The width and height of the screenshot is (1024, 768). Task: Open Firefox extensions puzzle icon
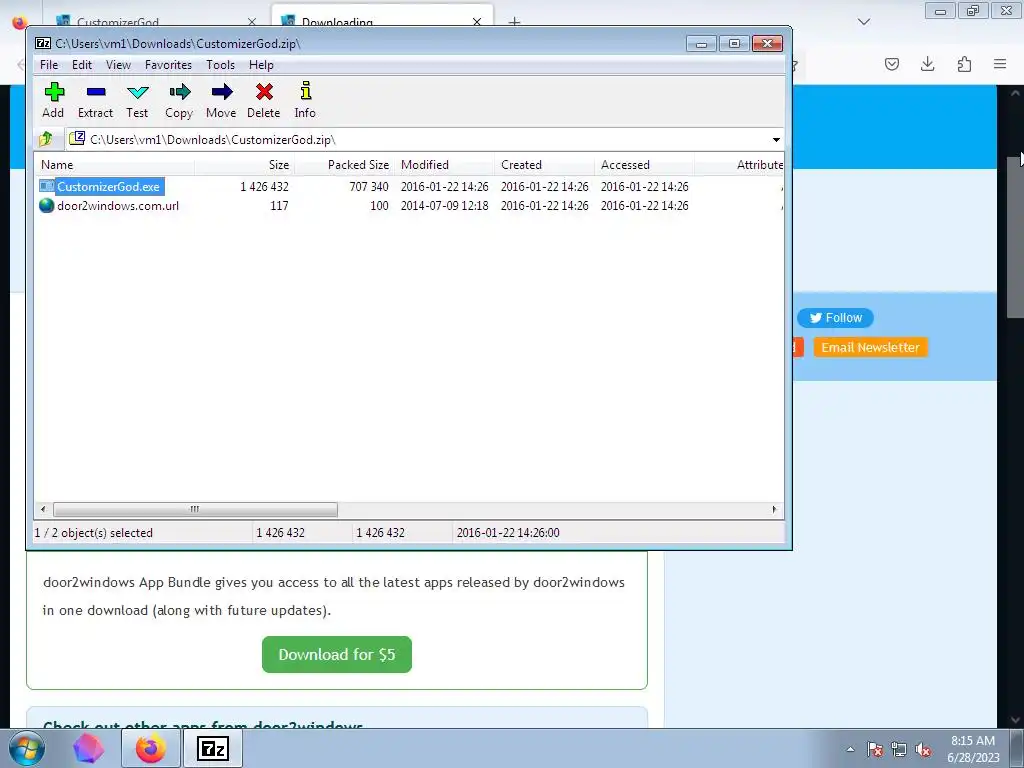[x=964, y=64]
